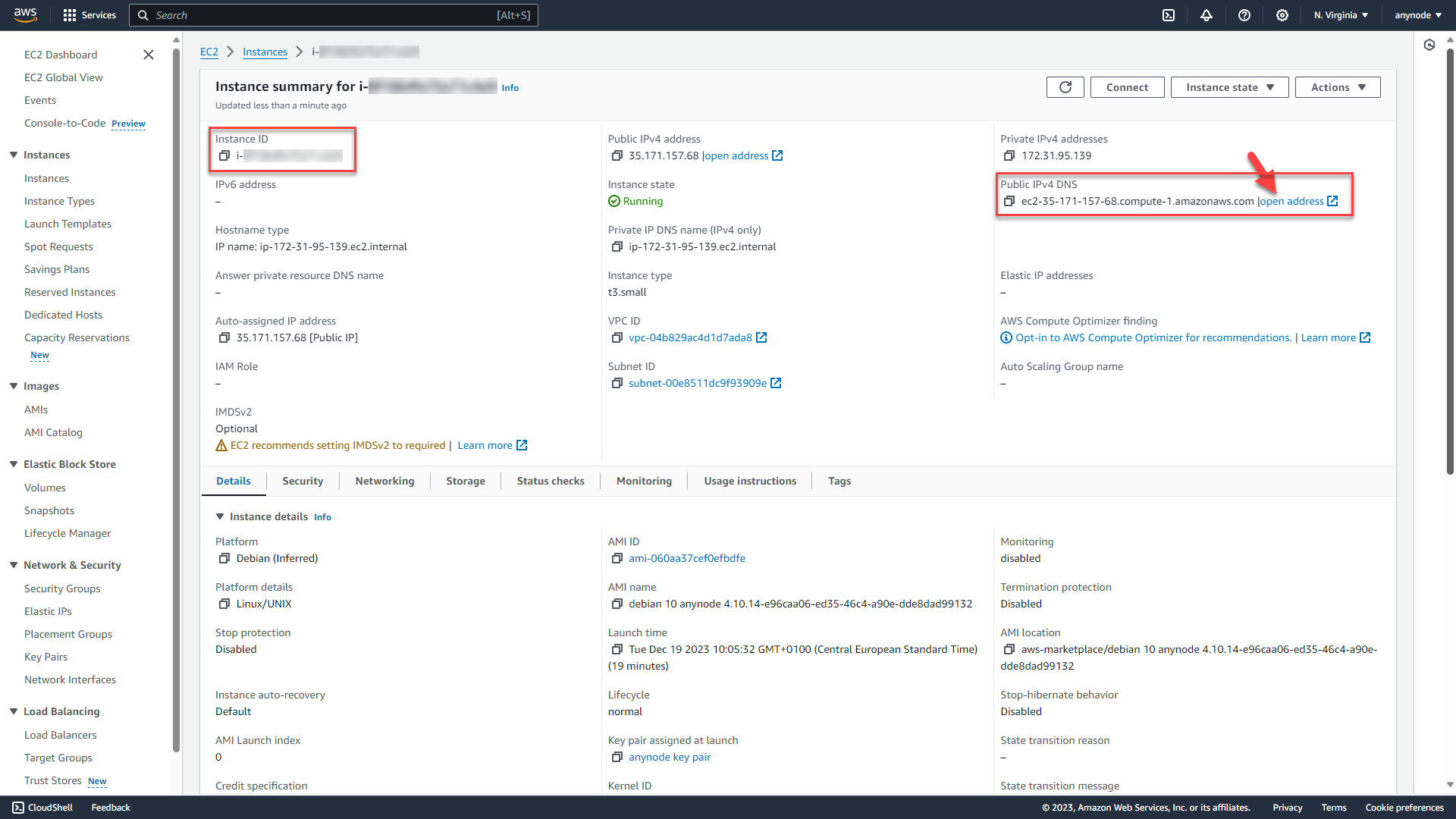This screenshot has height=819, width=1456.
Task: Open the anynode account dropdown
Action: tap(1418, 15)
